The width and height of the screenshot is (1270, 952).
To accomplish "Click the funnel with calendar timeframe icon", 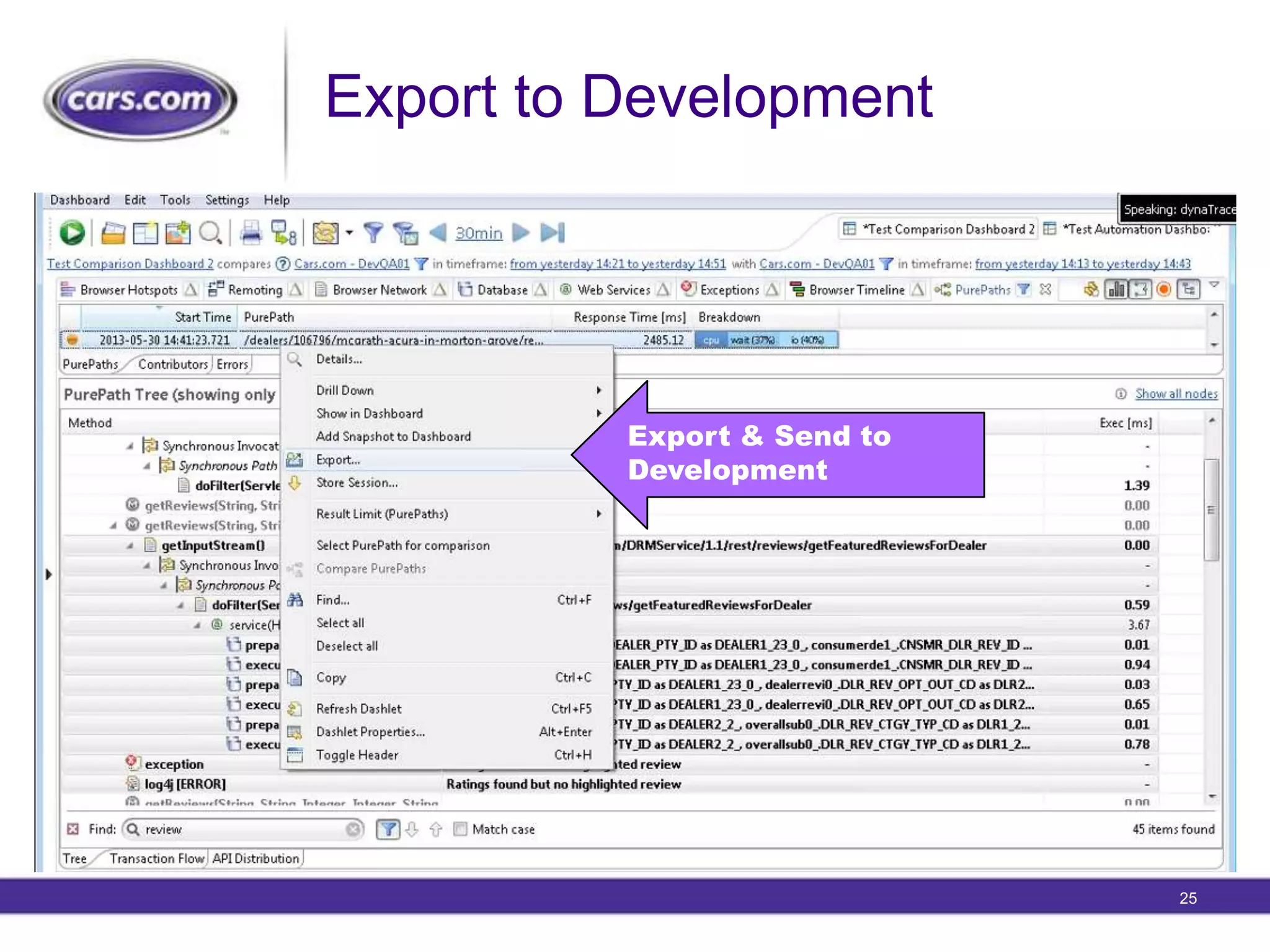I will tap(406, 233).
